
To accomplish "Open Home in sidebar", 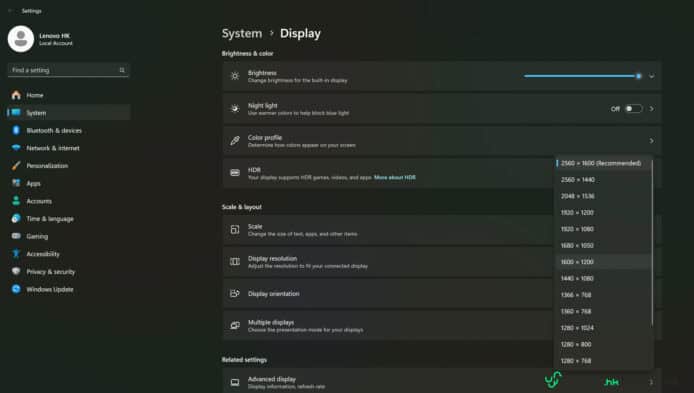I will click(69, 95).
